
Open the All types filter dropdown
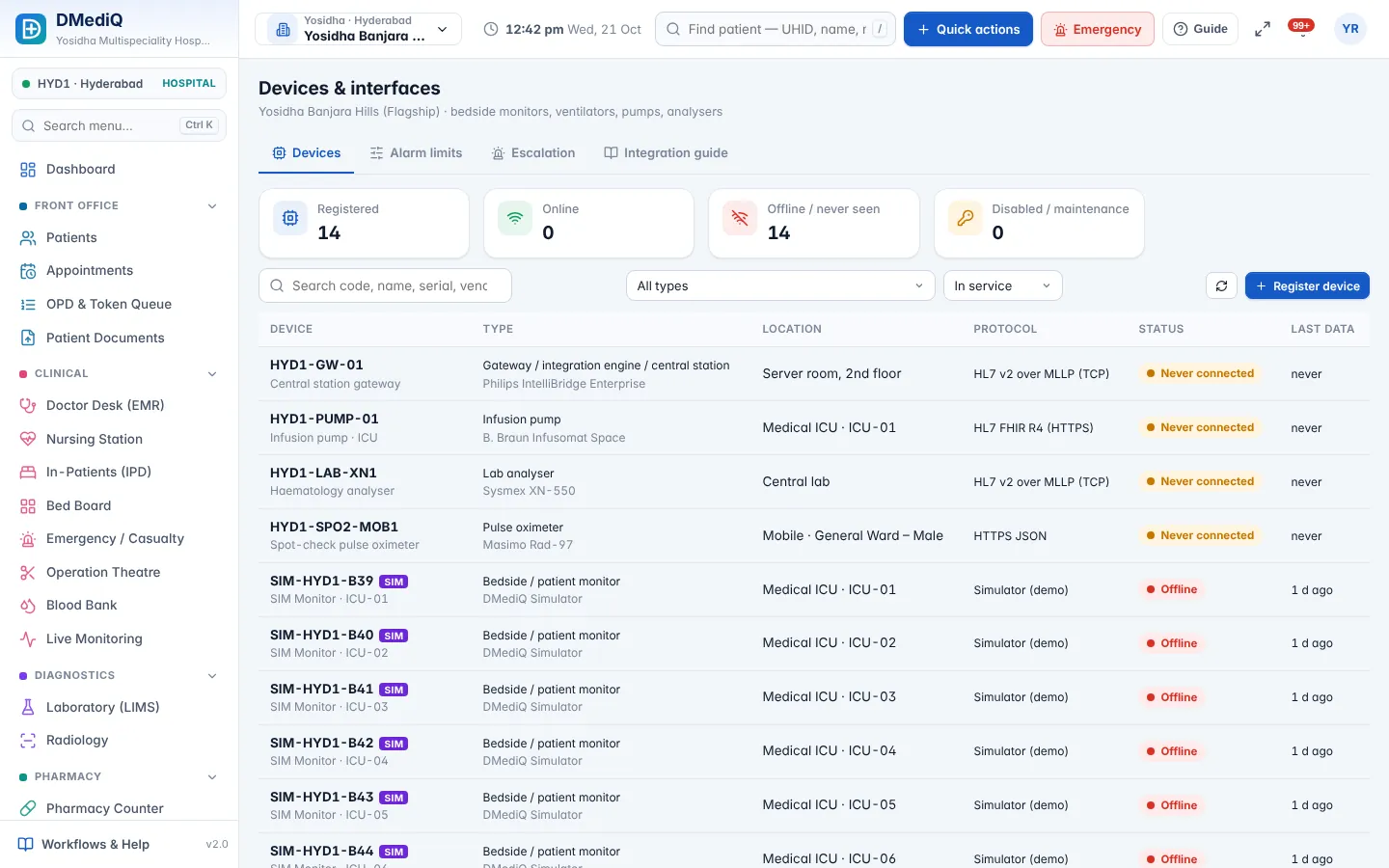[x=780, y=285]
